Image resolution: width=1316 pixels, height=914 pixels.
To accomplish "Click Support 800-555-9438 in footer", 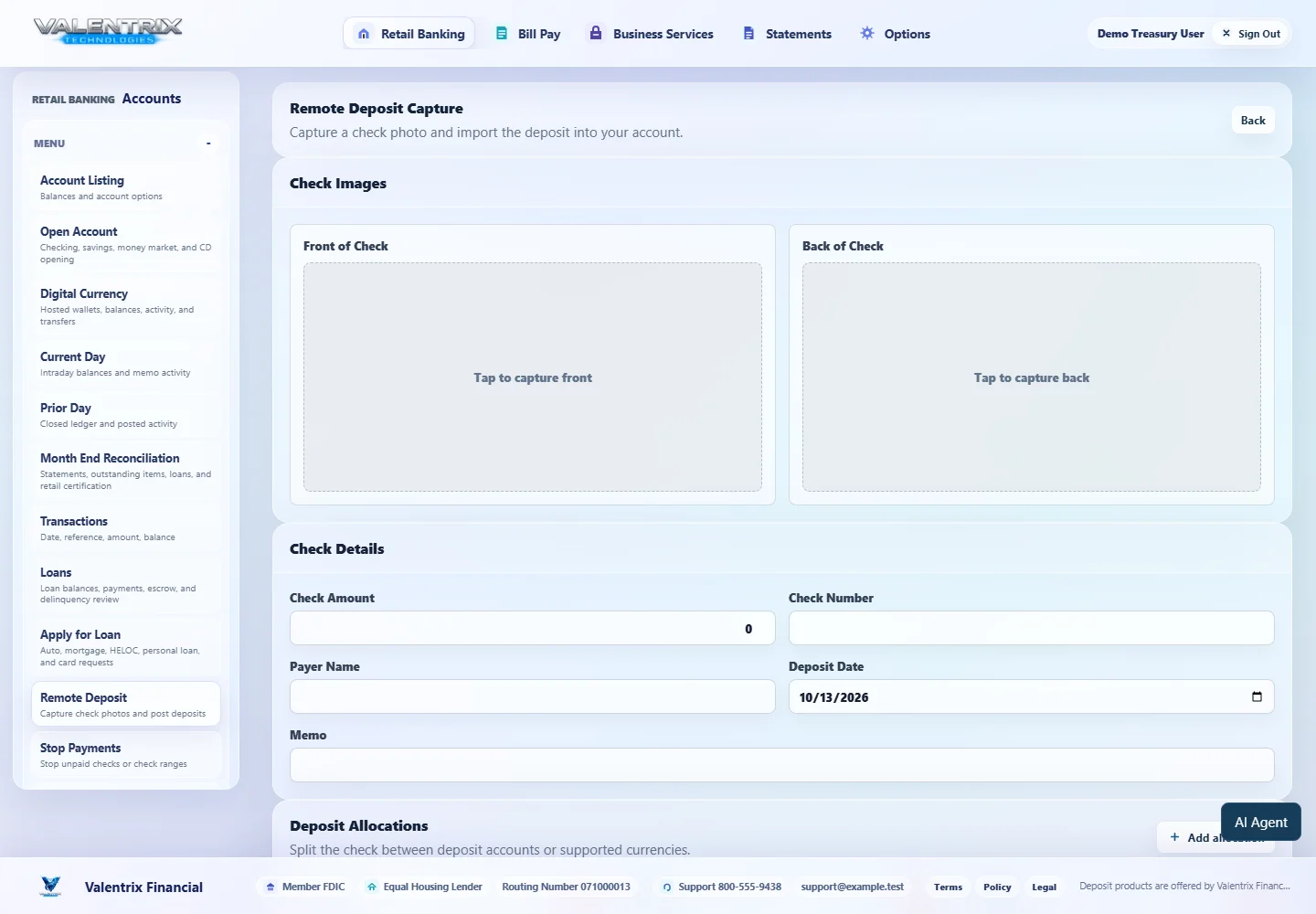I will 730,887.
